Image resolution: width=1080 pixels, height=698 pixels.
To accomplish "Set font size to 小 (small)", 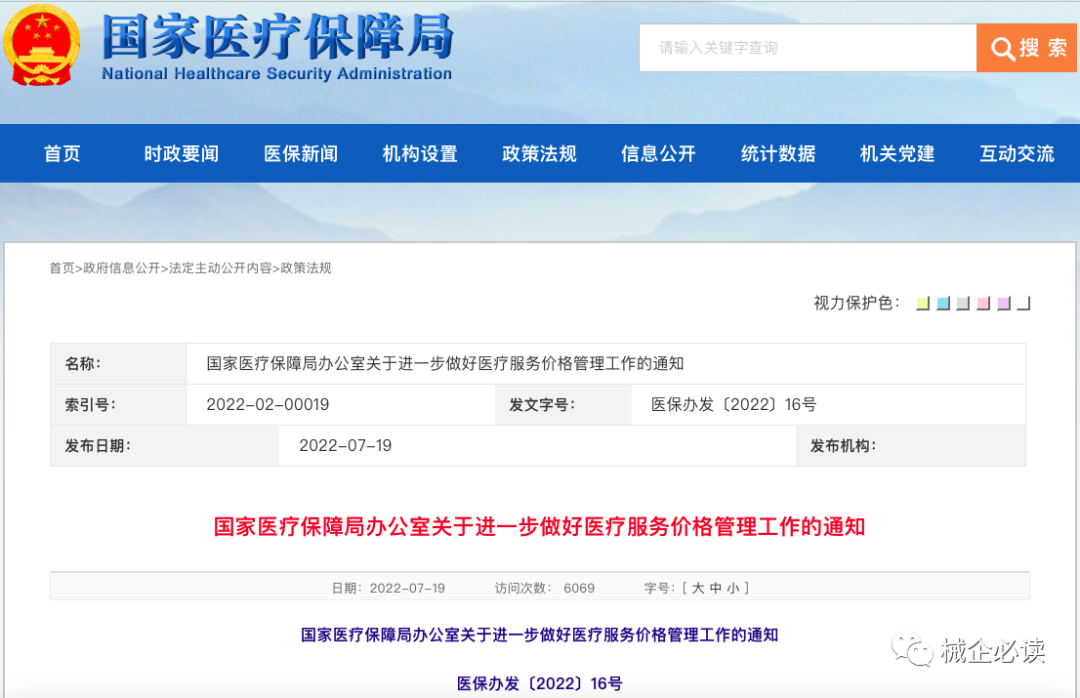I will click(733, 588).
